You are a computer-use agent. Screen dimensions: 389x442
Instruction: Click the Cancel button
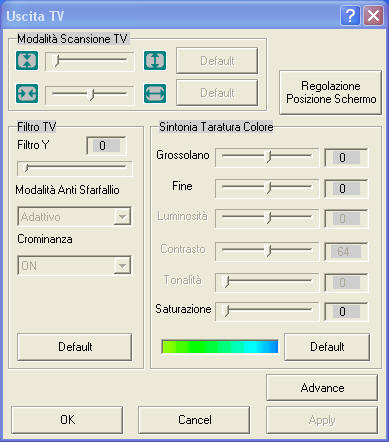coord(194,420)
